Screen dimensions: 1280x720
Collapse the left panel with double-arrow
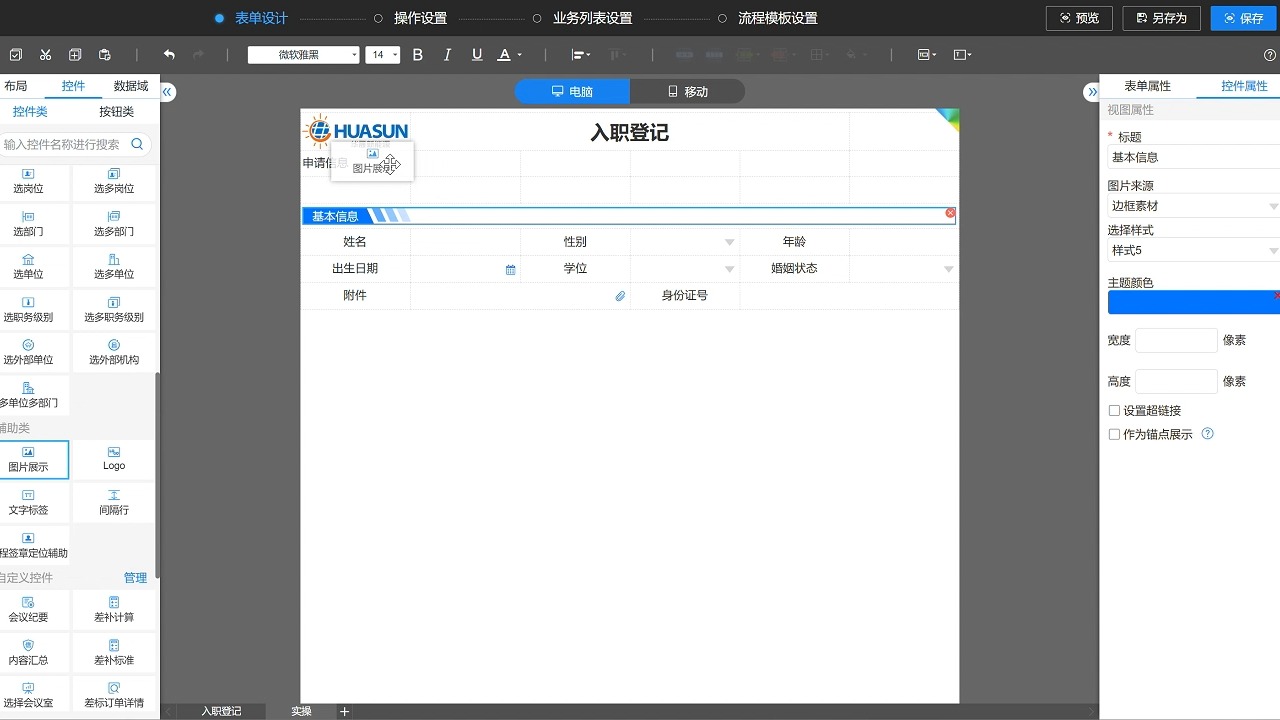(167, 92)
